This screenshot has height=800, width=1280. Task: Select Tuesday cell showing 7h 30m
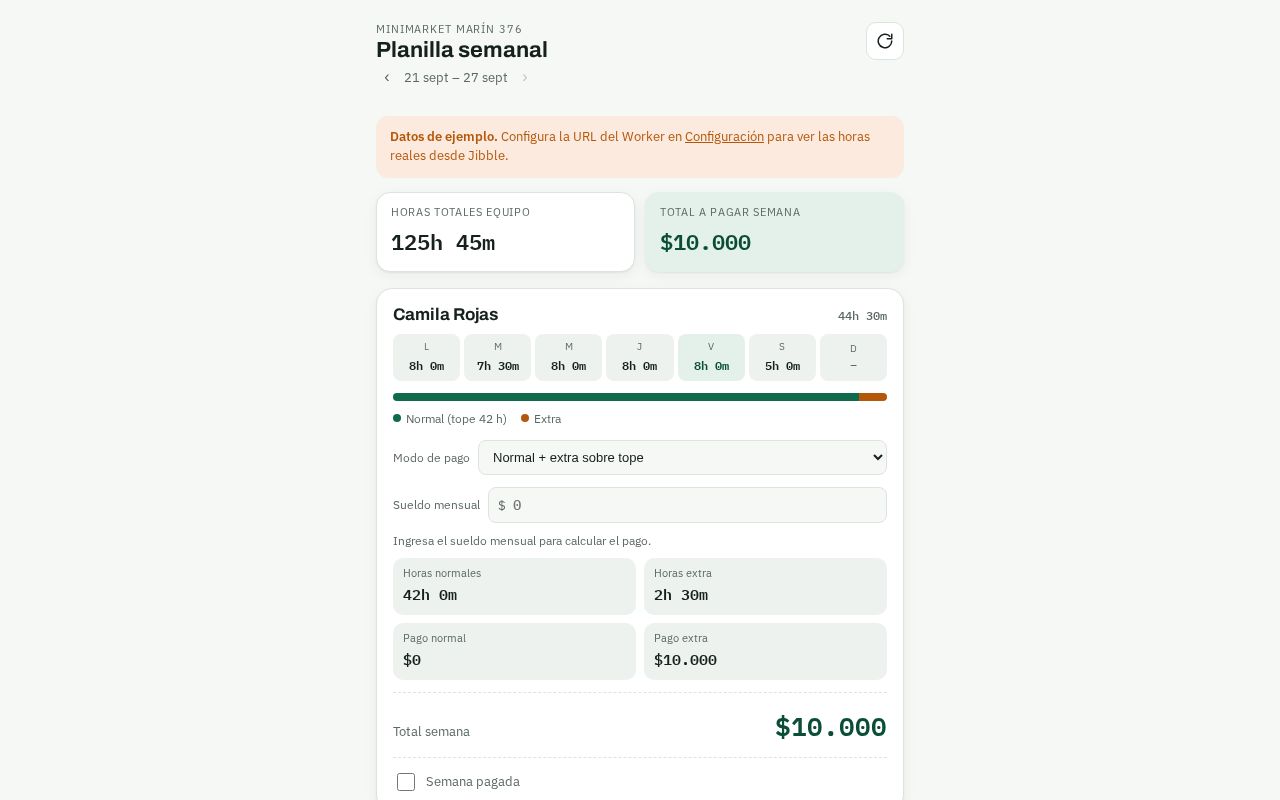pyautogui.click(x=498, y=357)
